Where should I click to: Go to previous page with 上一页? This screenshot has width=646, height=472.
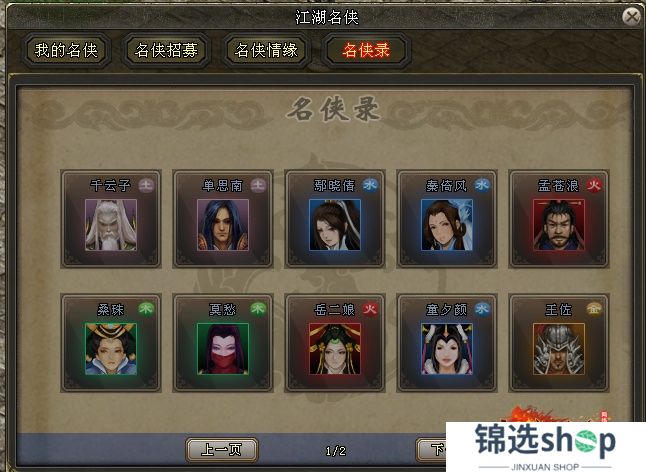coord(222,449)
